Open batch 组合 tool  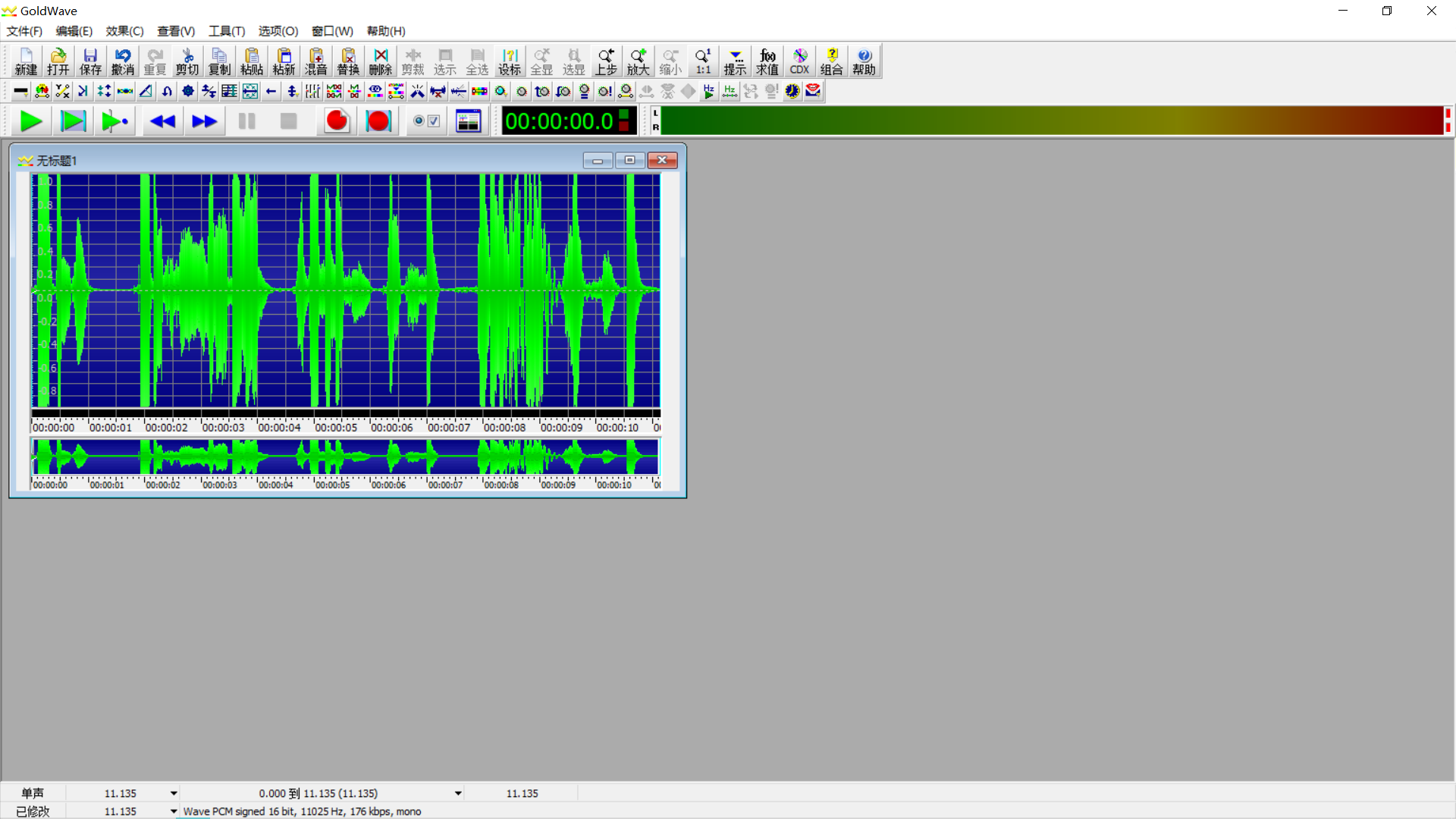coord(832,61)
